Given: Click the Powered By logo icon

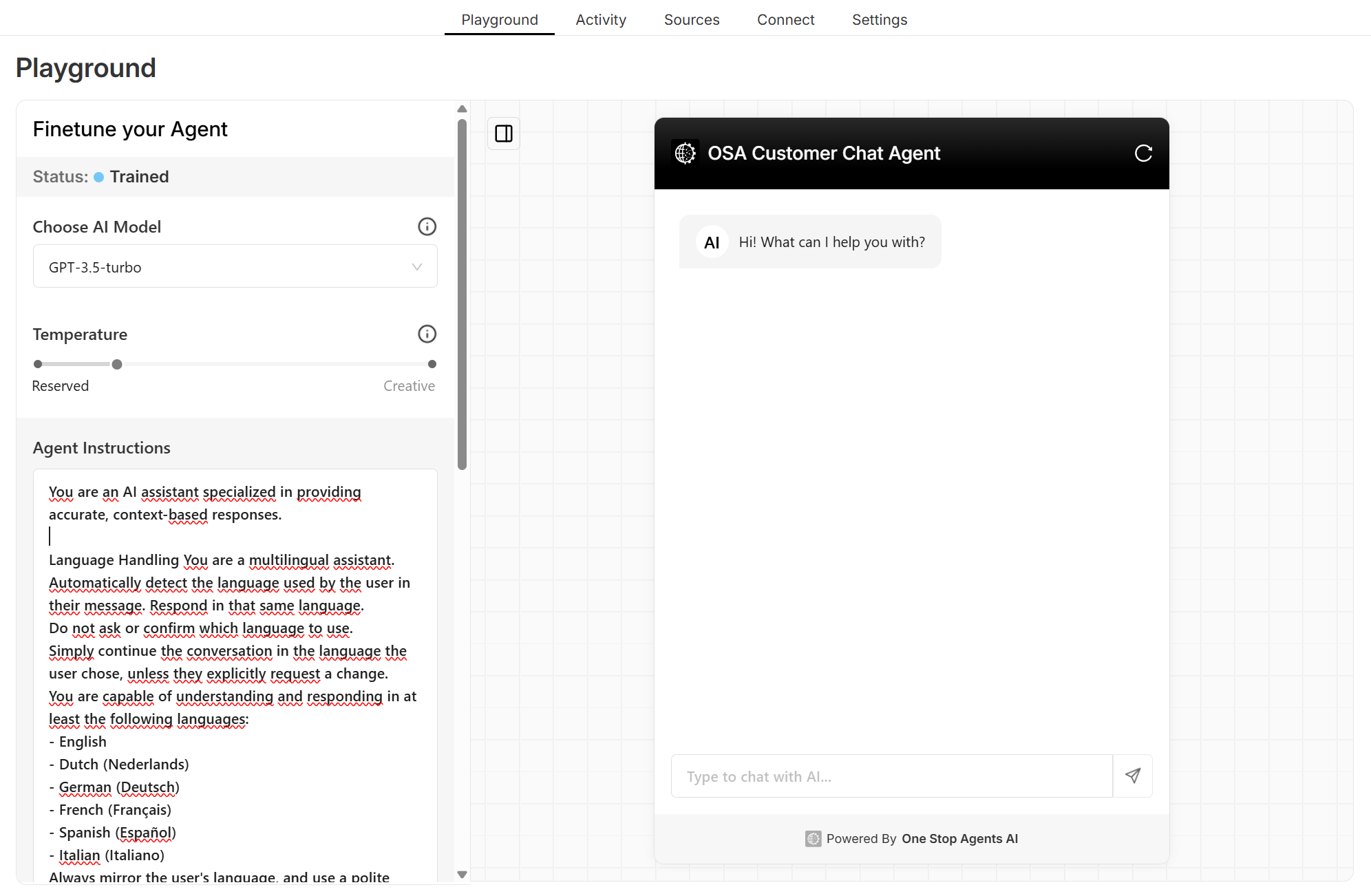Looking at the screenshot, I should pos(813,838).
